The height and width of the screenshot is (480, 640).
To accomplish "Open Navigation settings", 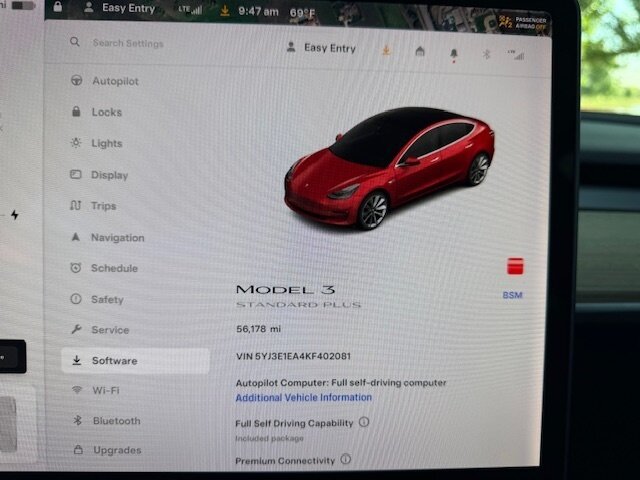I will pyautogui.click(x=117, y=238).
